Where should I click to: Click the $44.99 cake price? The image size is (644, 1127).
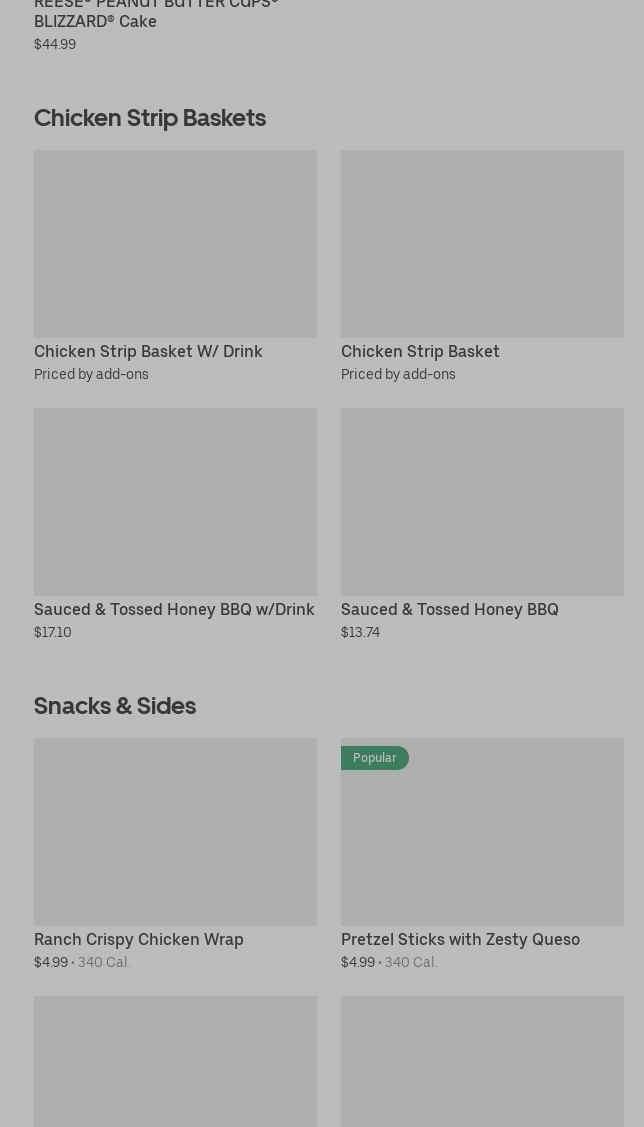(55, 44)
